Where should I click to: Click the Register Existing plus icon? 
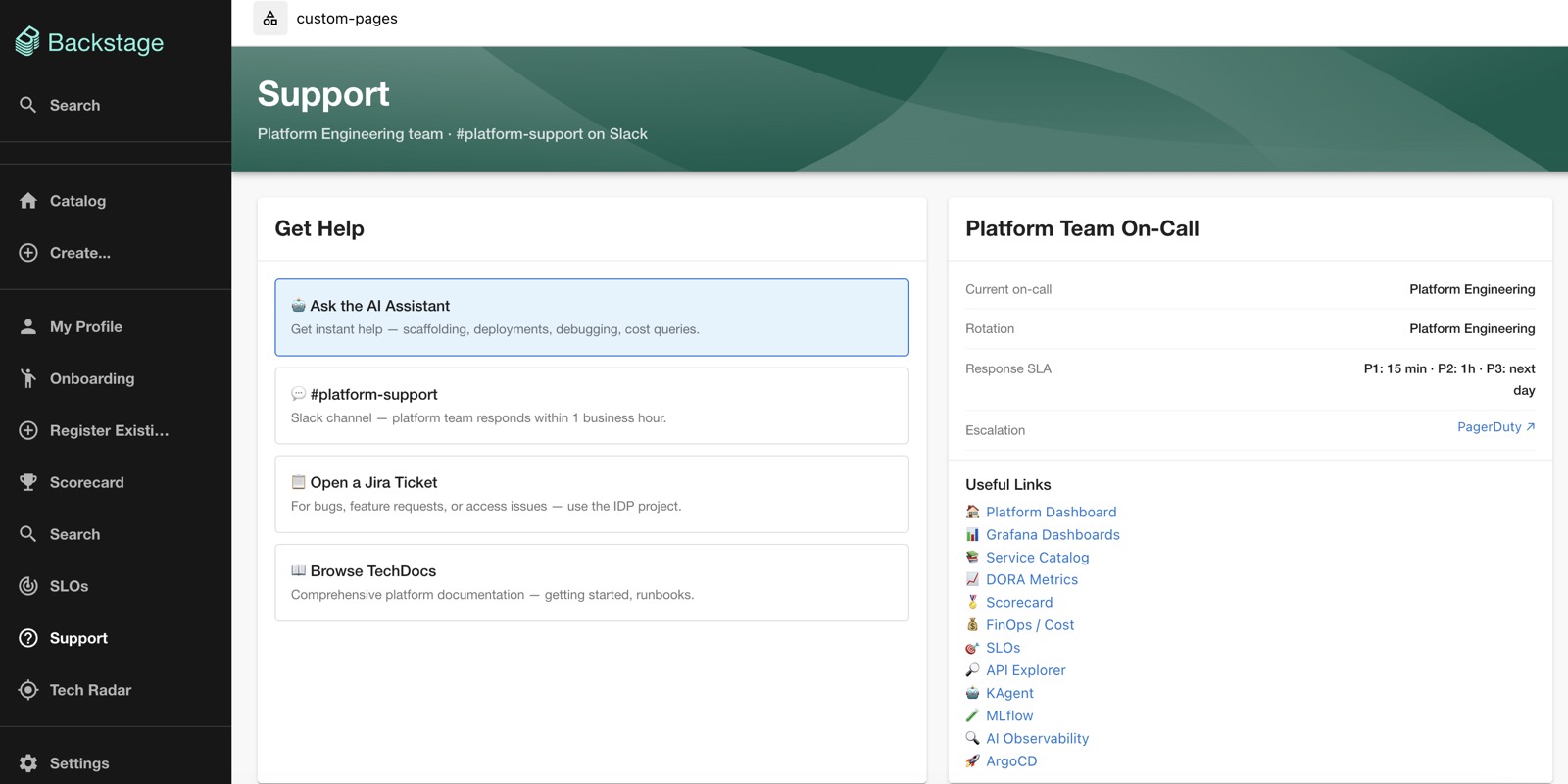coord(28,430)
